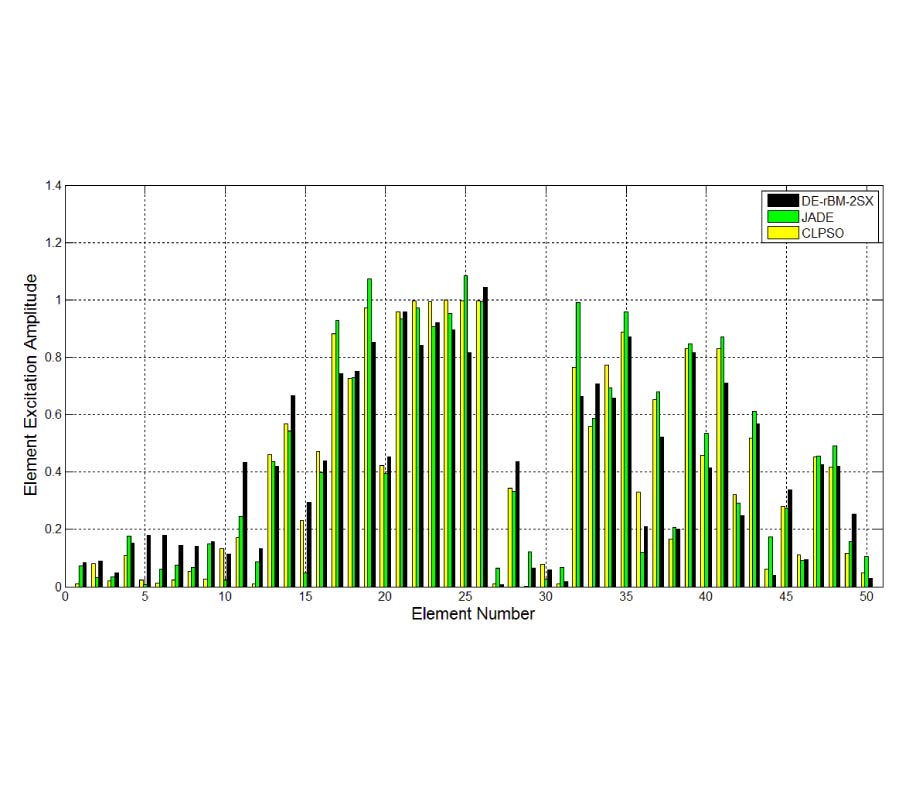Click the 0.6 tick label on y-axis

52,415
